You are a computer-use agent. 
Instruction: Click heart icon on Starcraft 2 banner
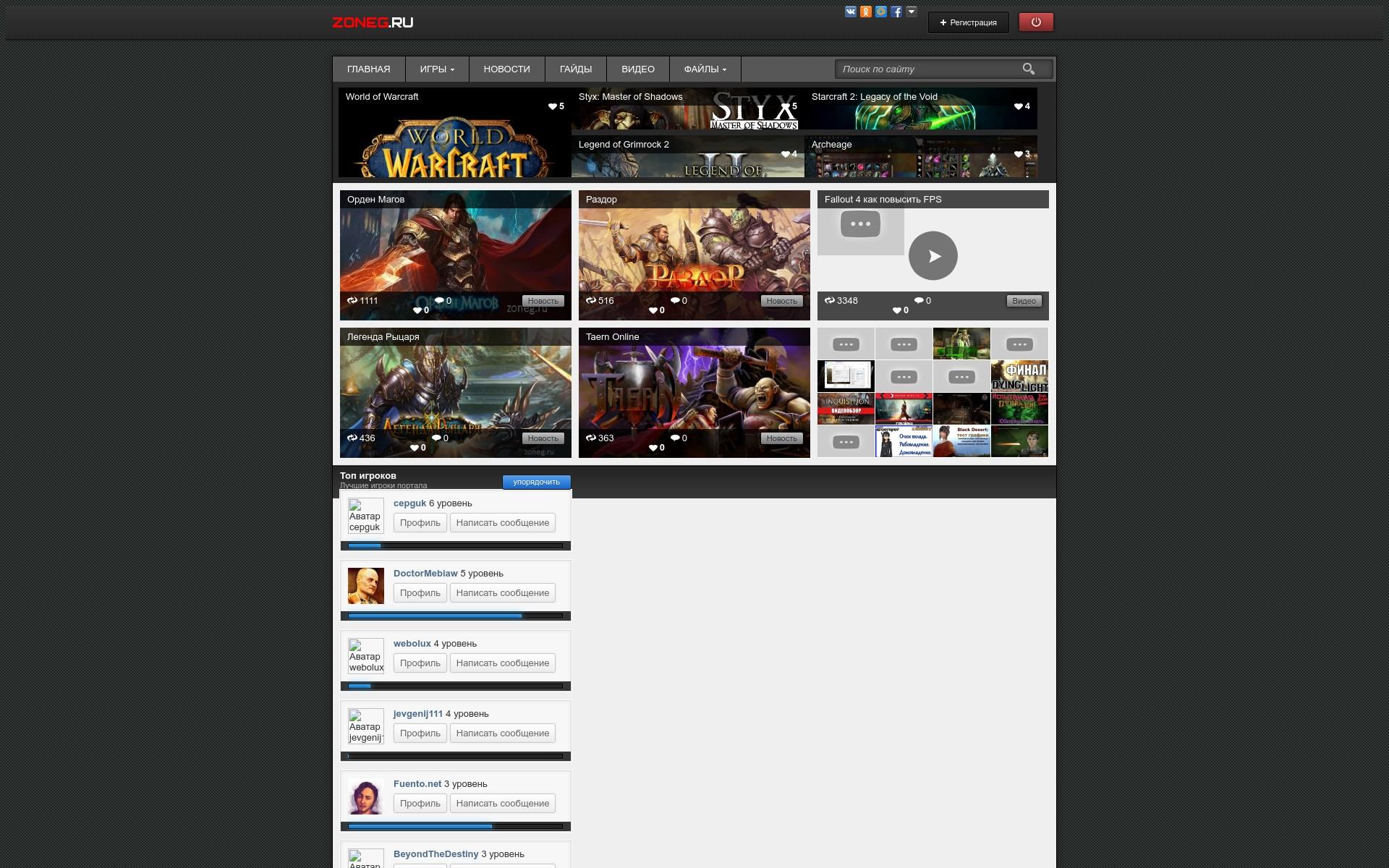tap(1019, 106)
